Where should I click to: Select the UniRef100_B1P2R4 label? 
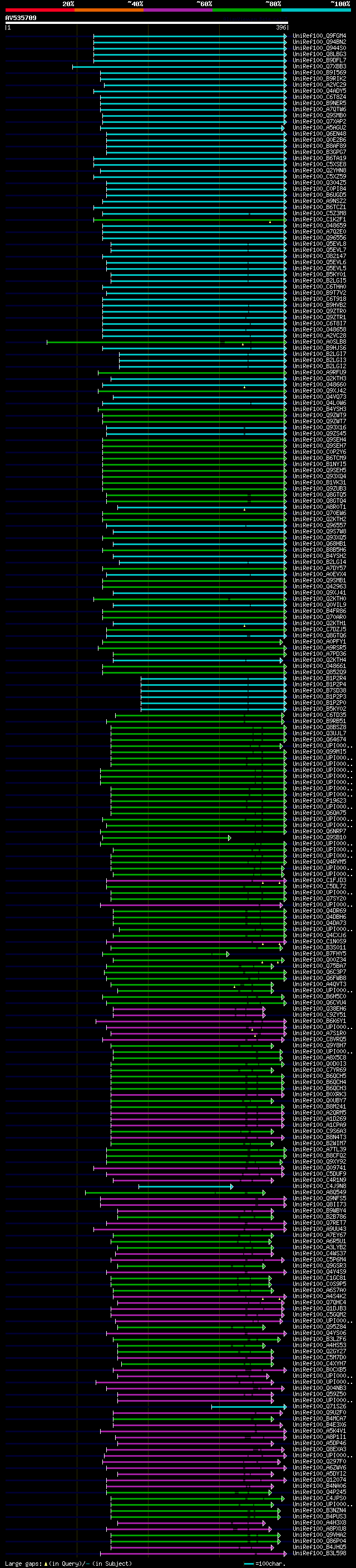pos(319,678)
